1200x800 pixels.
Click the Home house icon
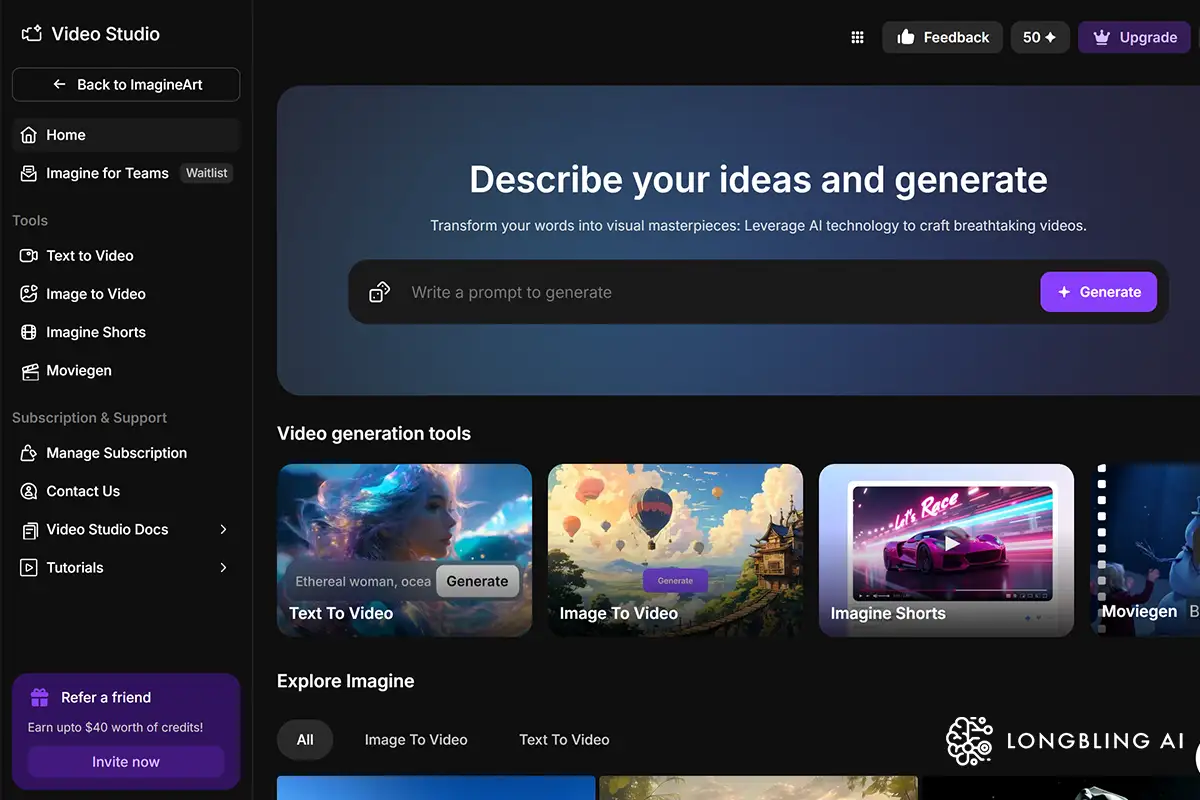click(x=28, y=135)
